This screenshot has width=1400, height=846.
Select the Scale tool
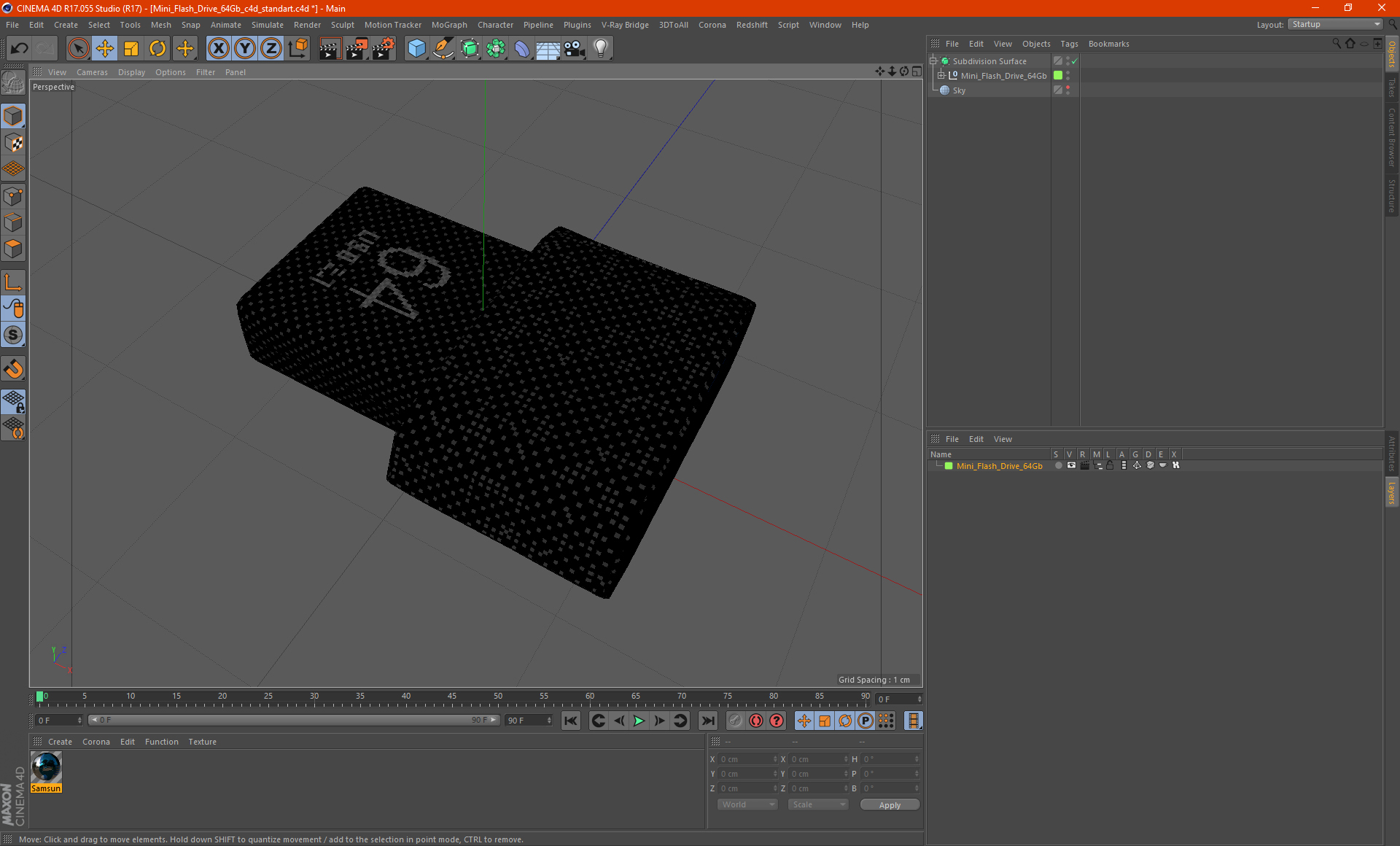click(x=131, y=49)
